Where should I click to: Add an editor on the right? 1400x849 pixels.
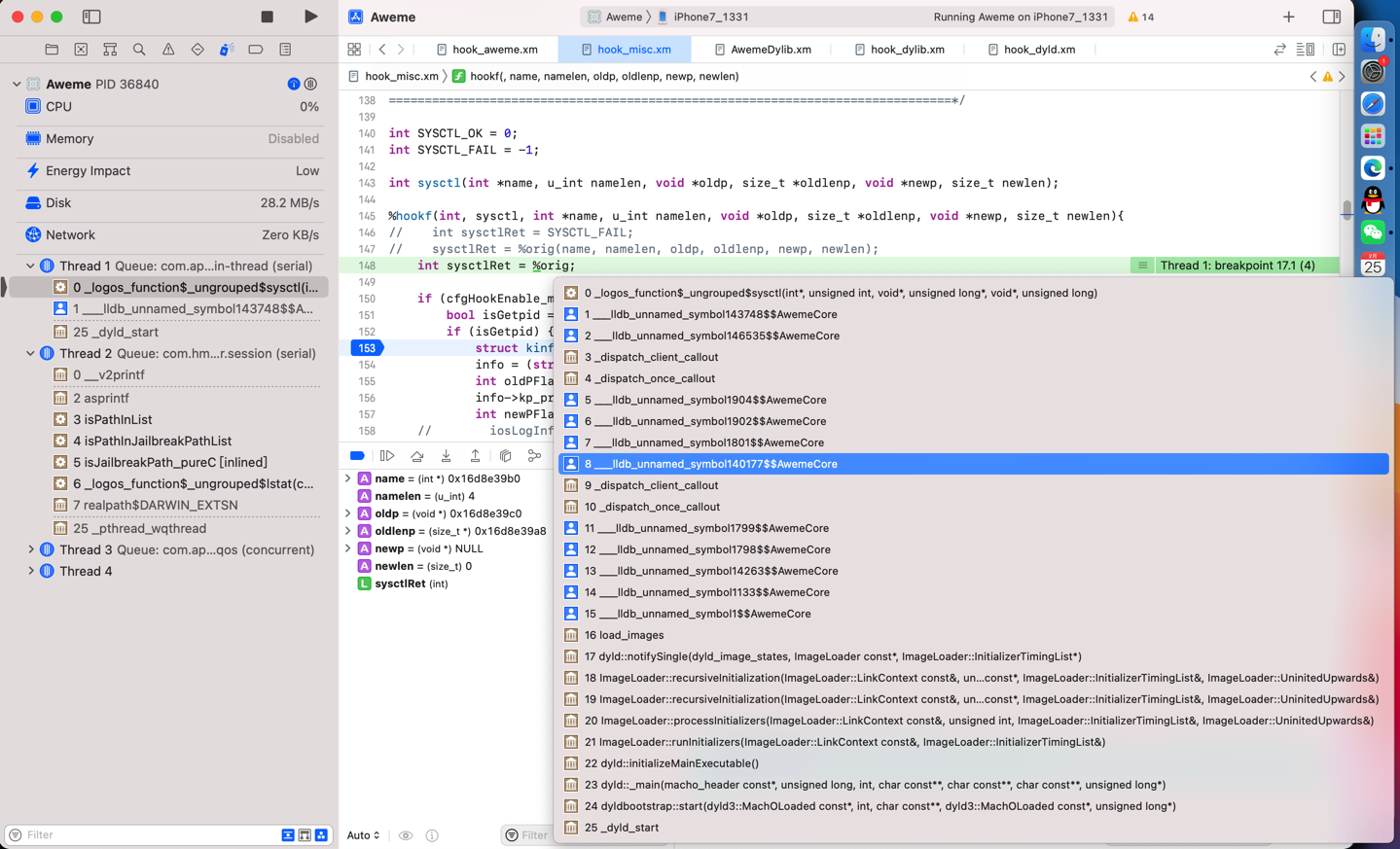tap(1339, 49)
